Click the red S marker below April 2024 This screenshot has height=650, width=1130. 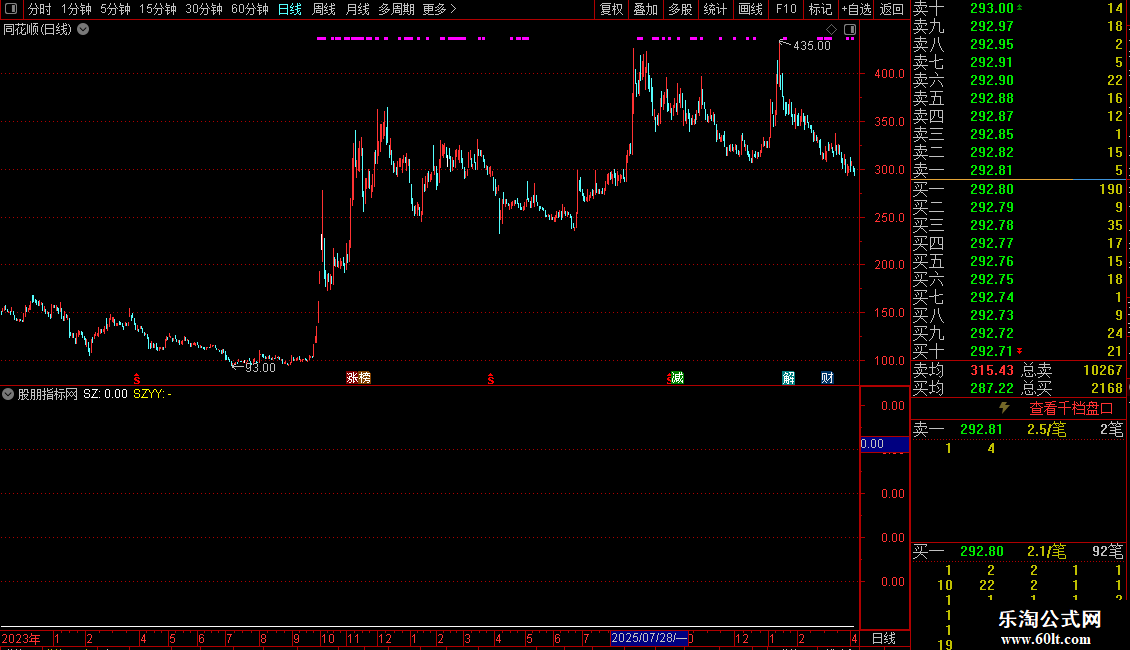(x=491, y=379)
